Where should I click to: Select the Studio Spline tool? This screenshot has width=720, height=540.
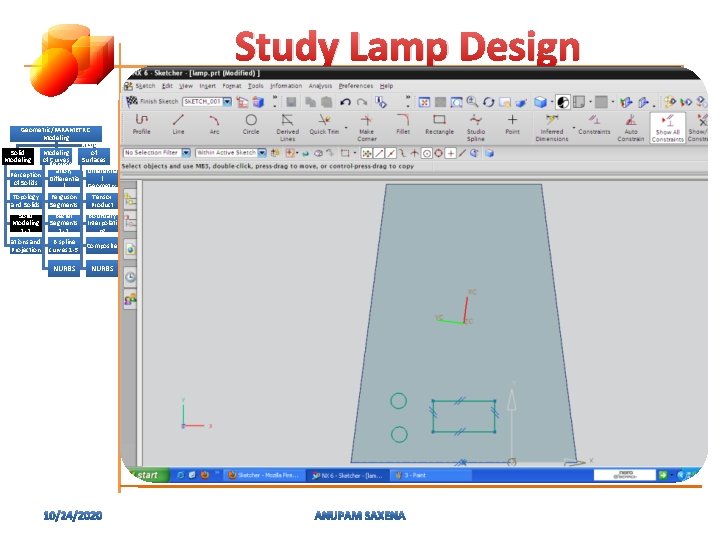[x=476, y=127]
